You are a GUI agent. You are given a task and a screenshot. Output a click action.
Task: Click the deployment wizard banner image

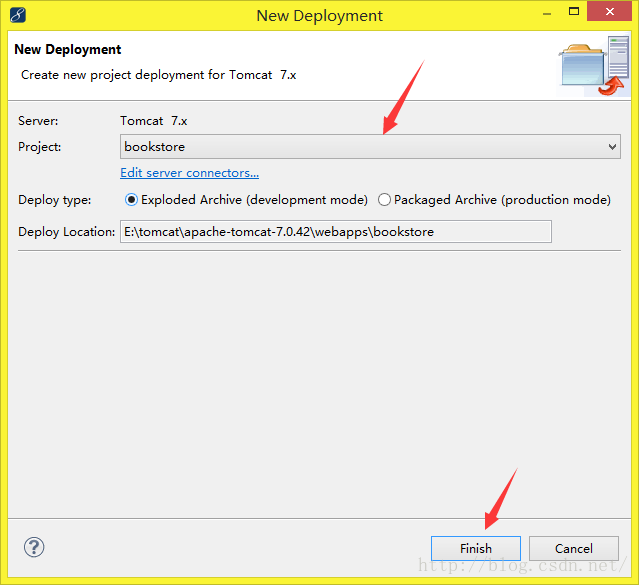click(593, 66)
